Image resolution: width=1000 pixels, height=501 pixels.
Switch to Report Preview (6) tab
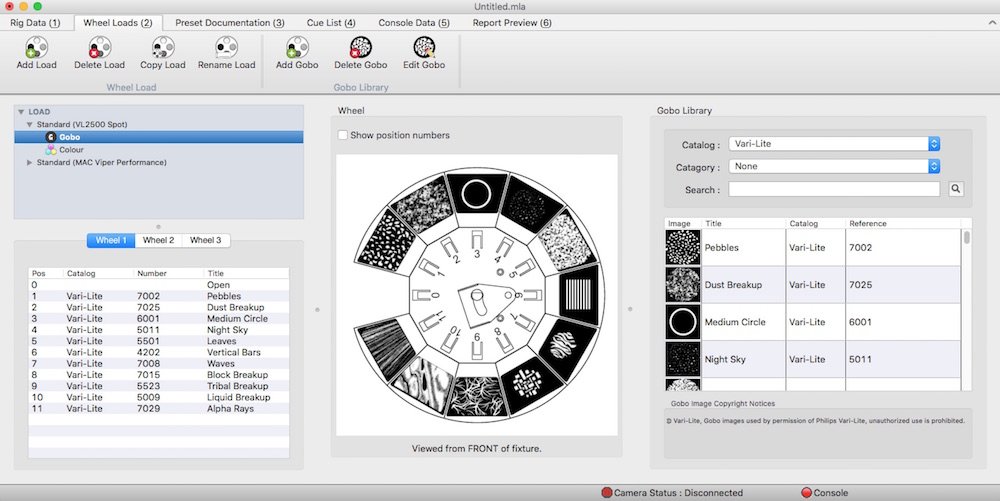[x=512, y=22]
